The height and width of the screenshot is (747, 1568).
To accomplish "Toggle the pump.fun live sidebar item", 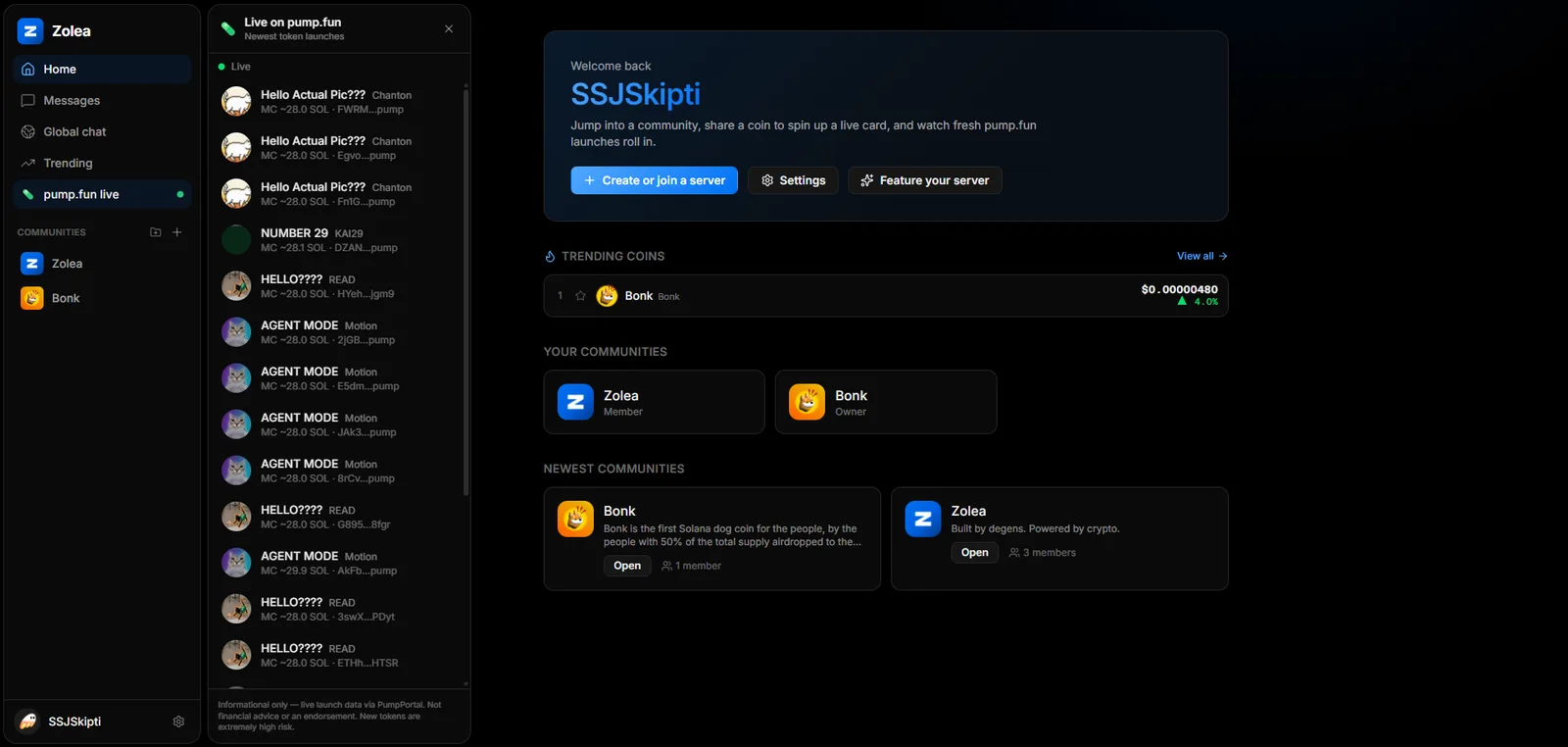I will (x=102, y=194).
